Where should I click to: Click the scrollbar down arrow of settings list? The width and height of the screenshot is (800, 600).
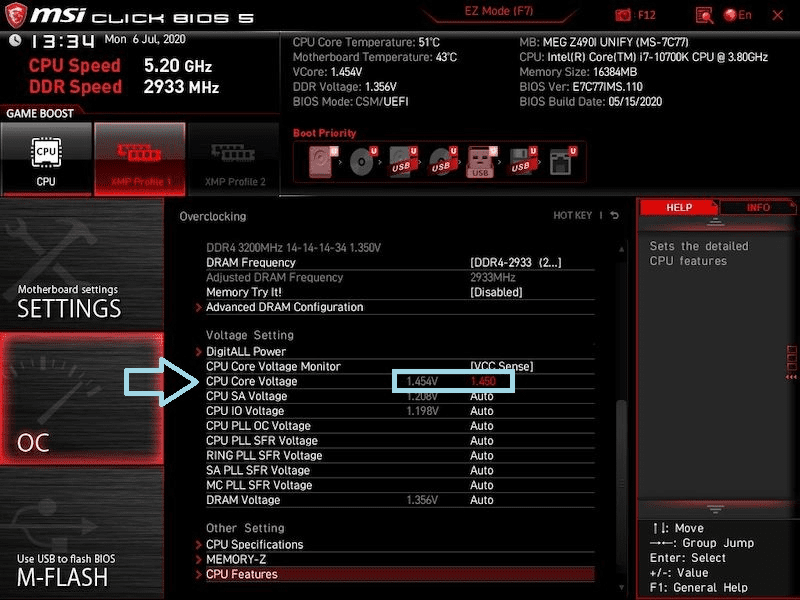[x=621, y=587]
